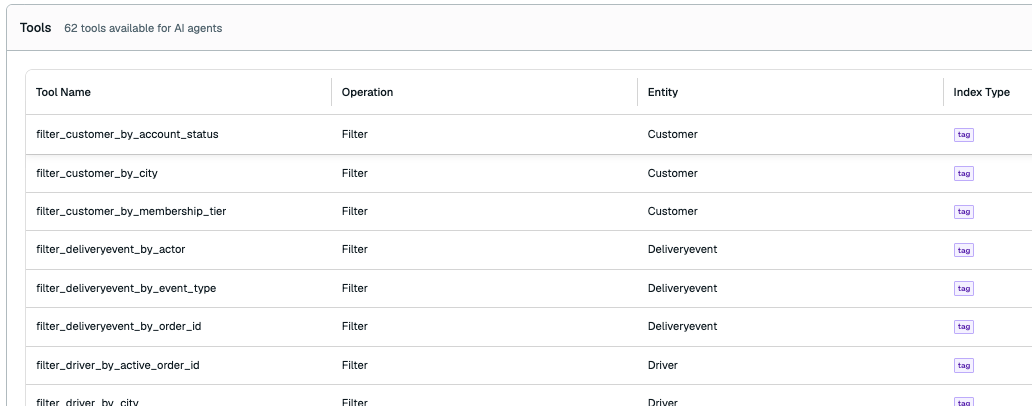1032x406 pixels.
Task: Click the Tools panel heading
Action: coord(36,28)
